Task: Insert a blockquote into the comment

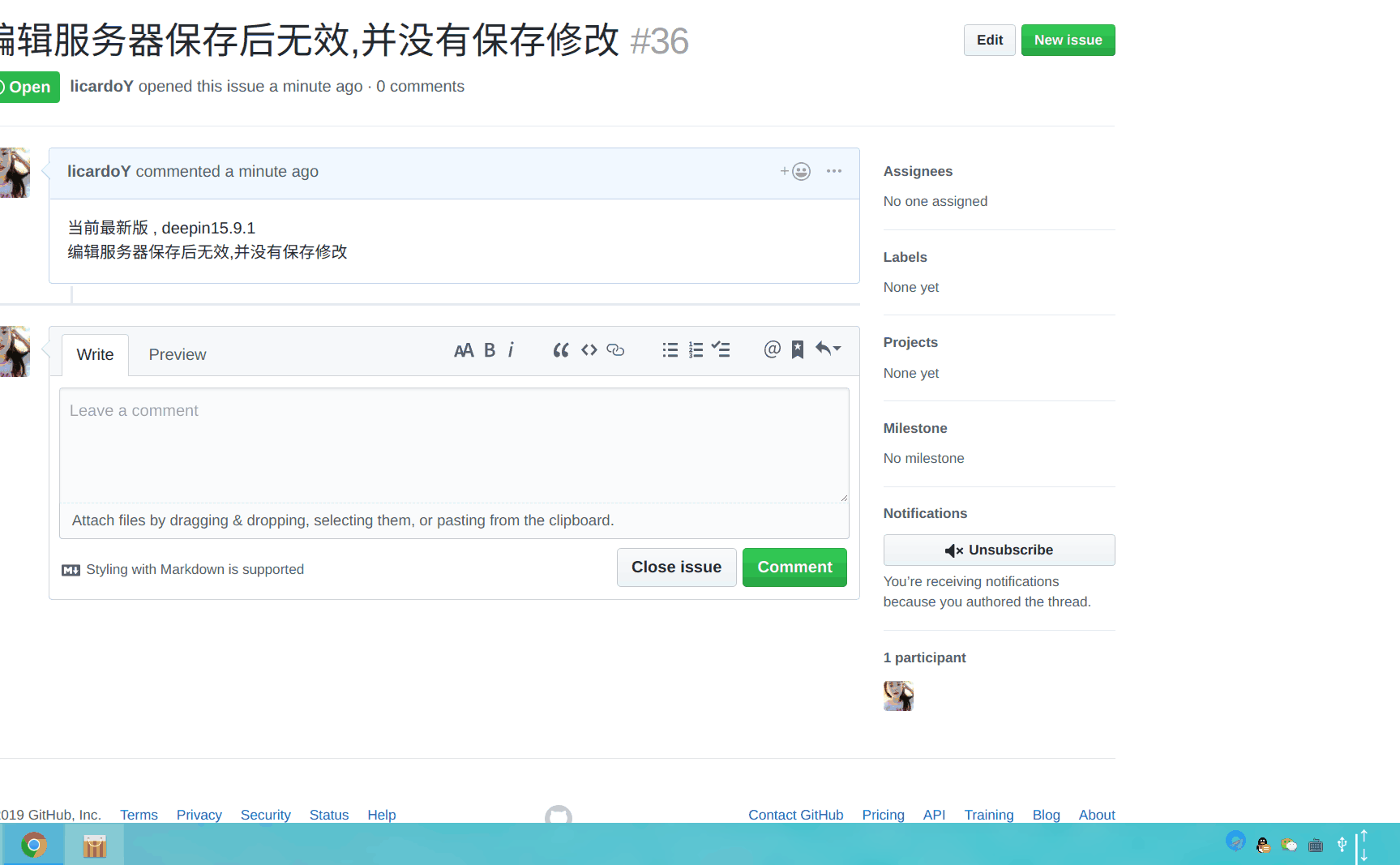Action: pos(561,349)
